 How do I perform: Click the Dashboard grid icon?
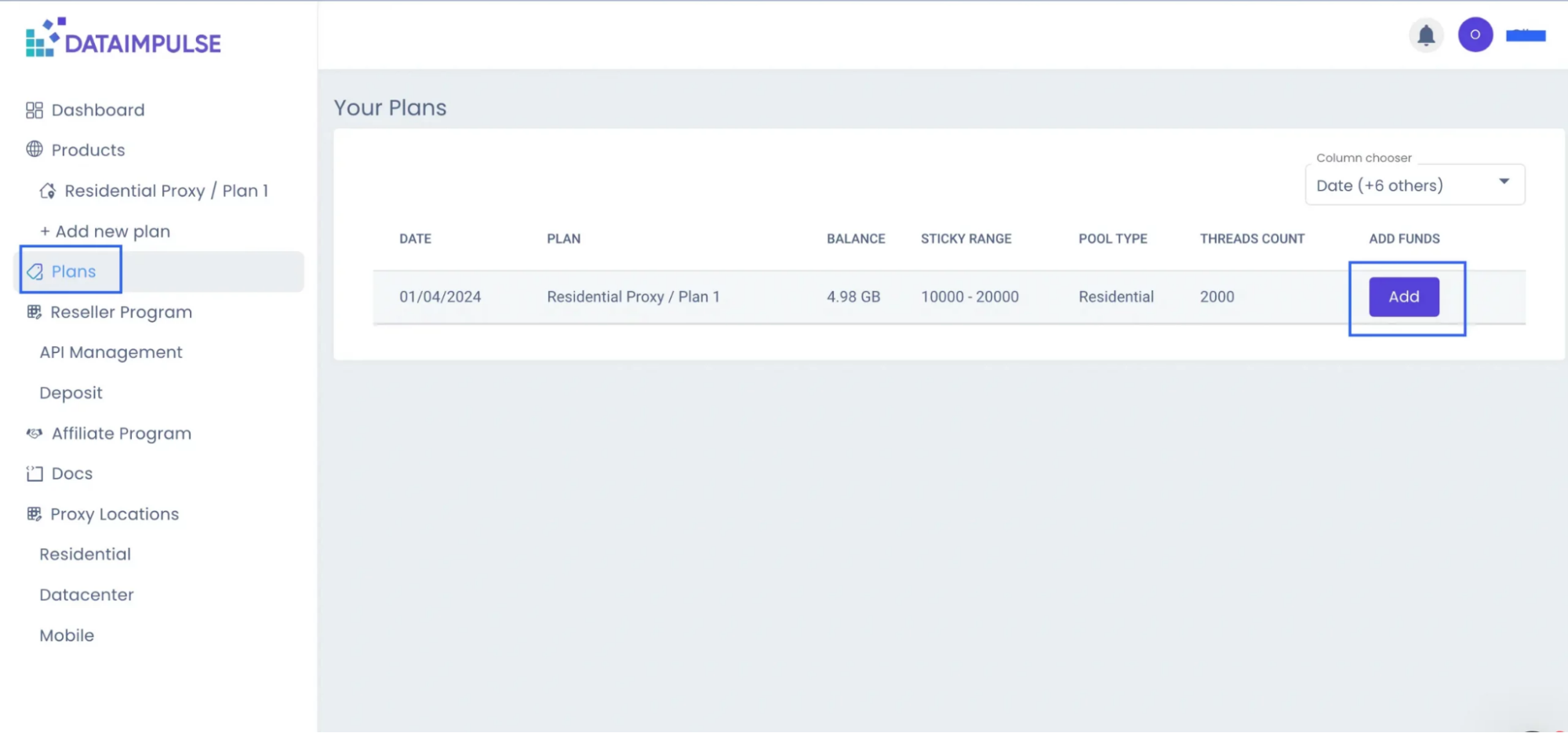click(34, 110)
